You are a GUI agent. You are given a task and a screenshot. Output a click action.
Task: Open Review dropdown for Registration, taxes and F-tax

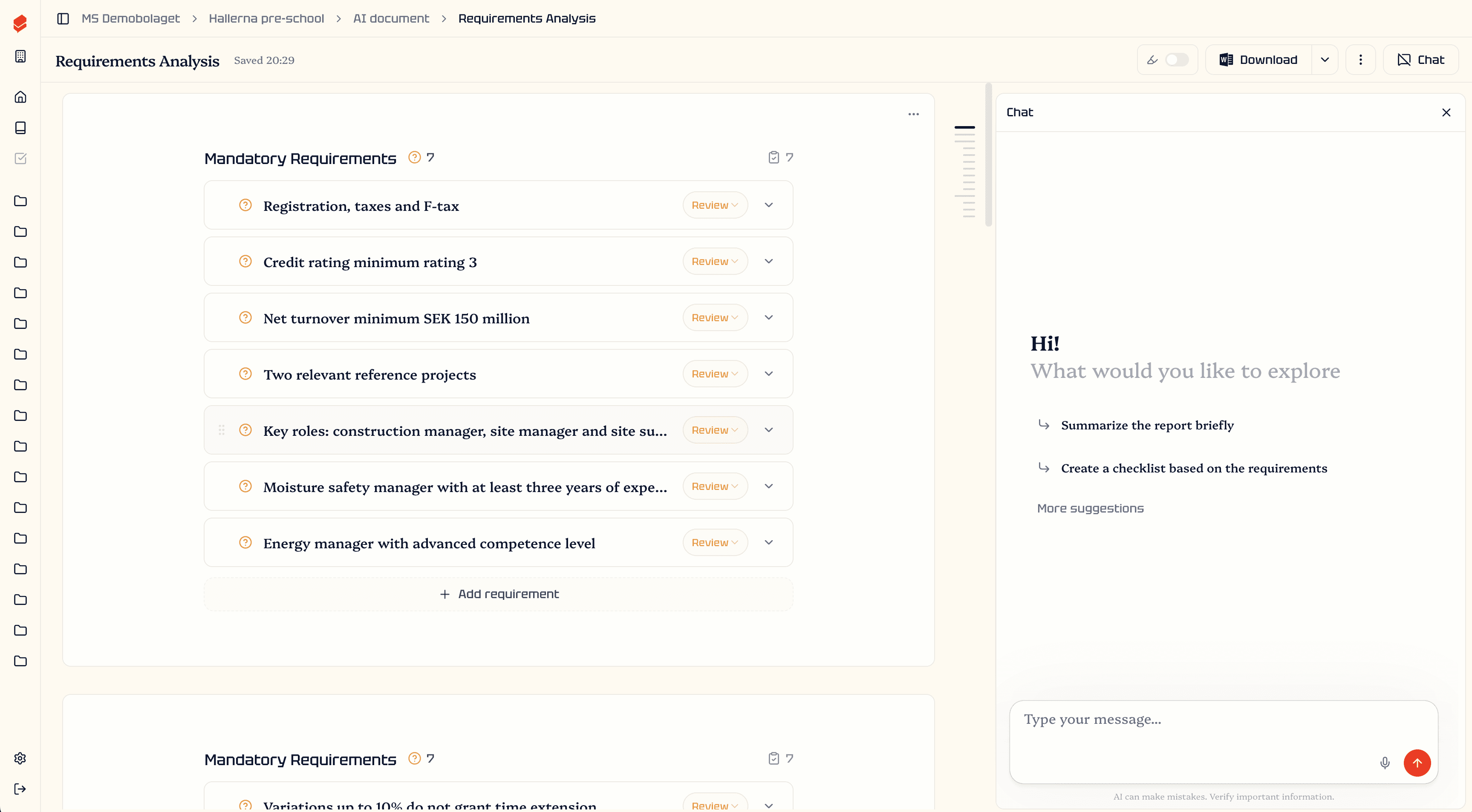point(715,205)
